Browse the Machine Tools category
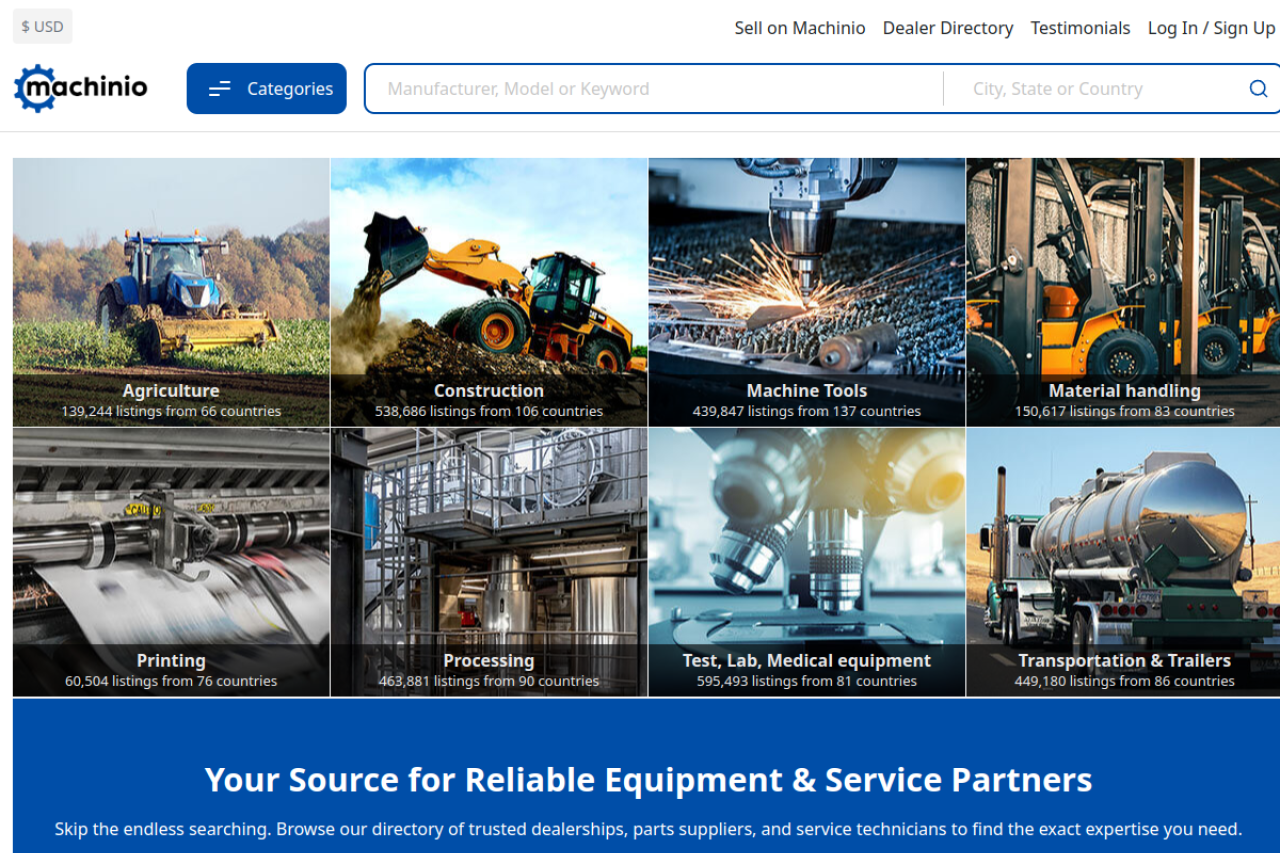This screenshot has height=853, width=1280. [807, 292]
